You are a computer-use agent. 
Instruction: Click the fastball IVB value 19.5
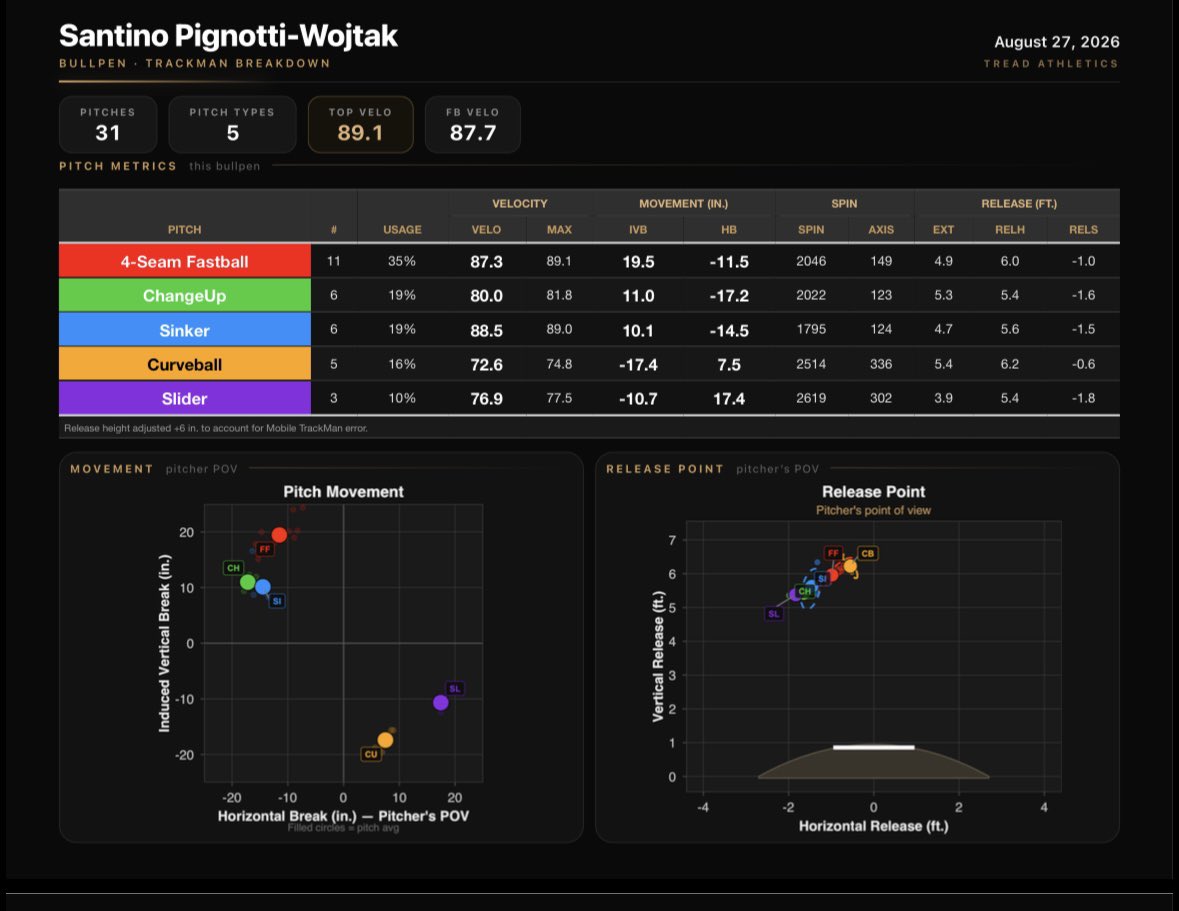(x=638, y=262)
